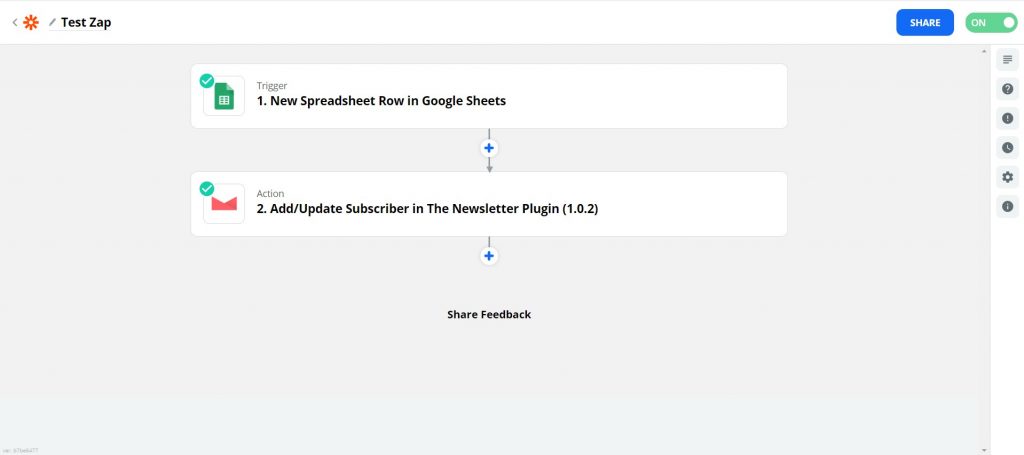Viewport: 1024px width, 455px height.
Task: Click the Action label text
Action: [x=270, y=193]
